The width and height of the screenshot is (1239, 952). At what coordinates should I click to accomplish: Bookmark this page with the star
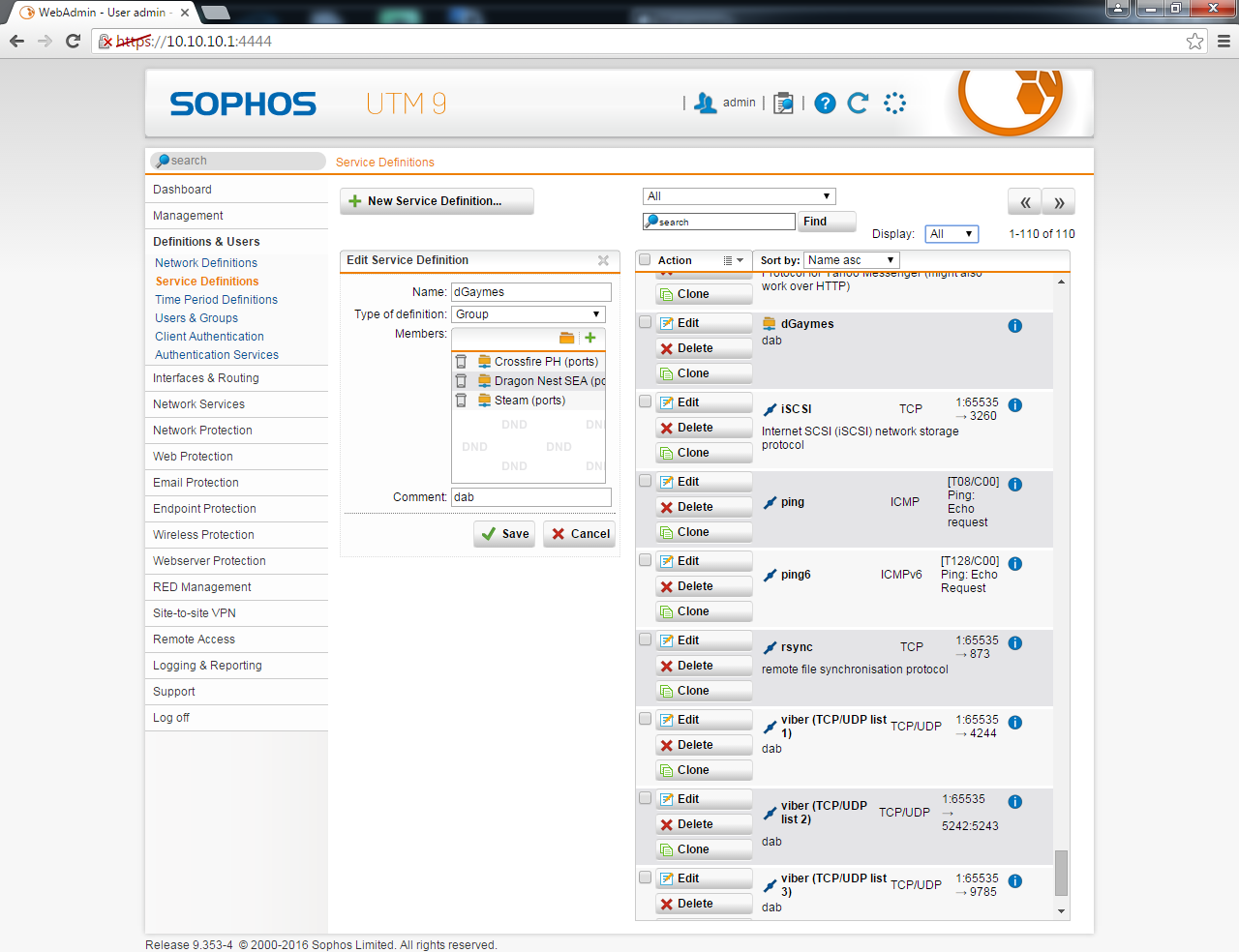[x=1195, y=42]
